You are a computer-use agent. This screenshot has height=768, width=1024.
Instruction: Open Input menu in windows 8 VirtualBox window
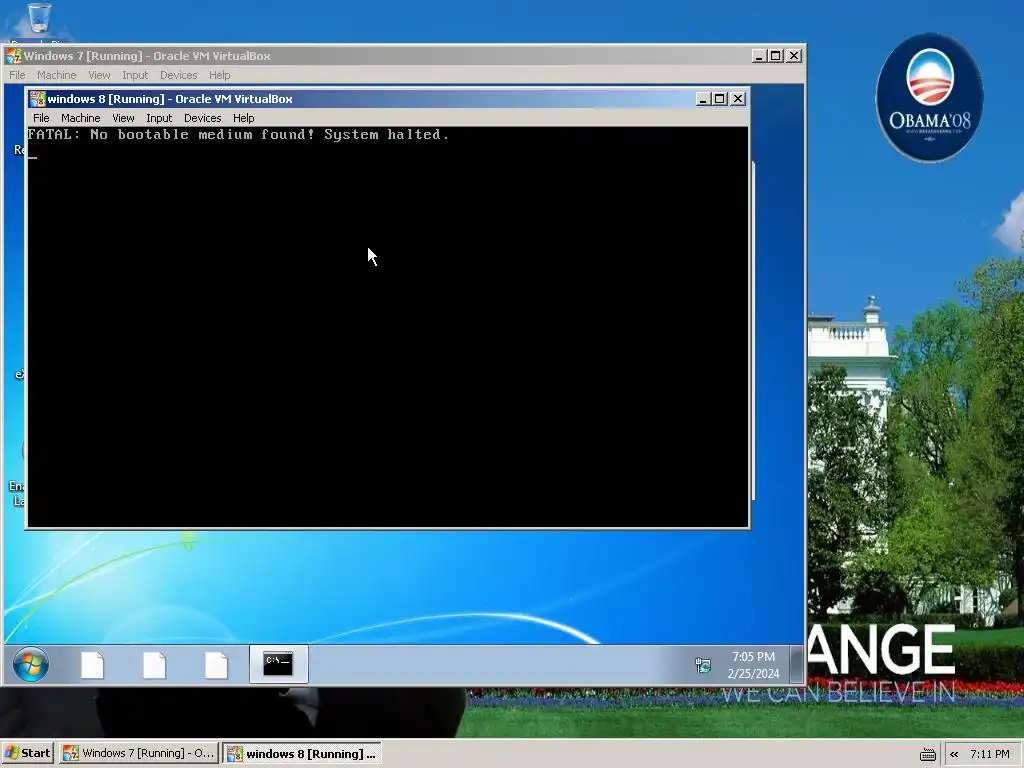159,118
